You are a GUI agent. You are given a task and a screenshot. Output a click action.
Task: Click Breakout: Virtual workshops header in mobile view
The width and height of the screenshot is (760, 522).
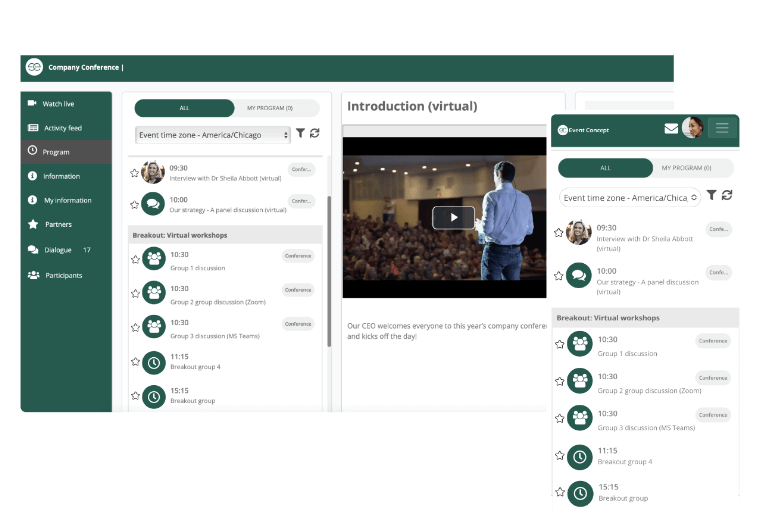[646, 318]
